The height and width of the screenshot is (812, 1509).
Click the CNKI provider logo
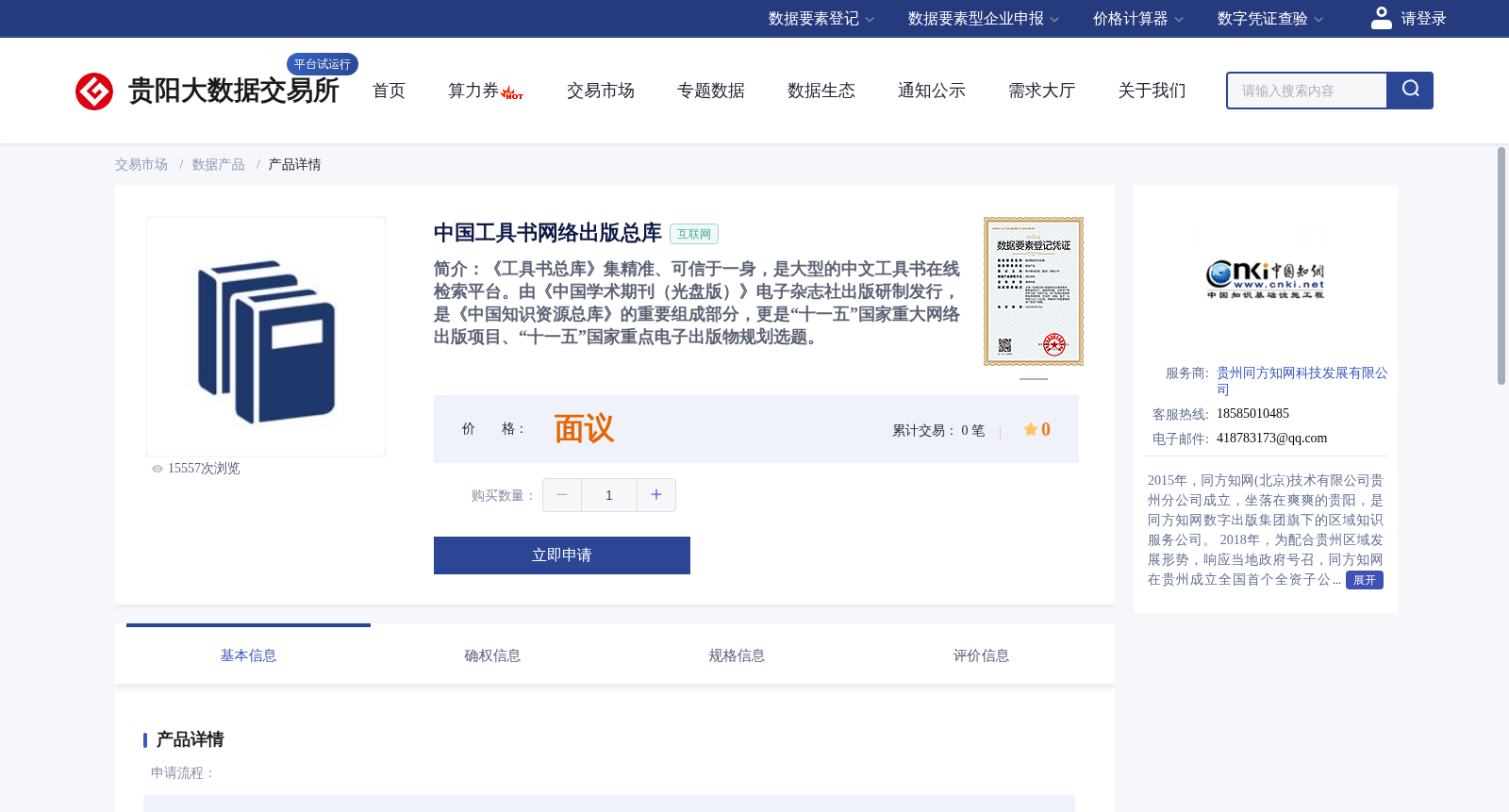(1266, 279)
